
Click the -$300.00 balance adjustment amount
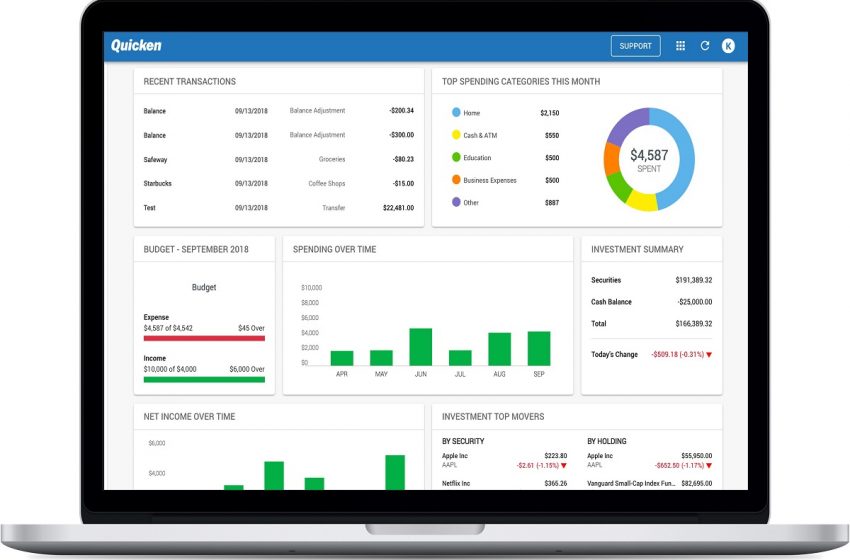pos(401,135)
